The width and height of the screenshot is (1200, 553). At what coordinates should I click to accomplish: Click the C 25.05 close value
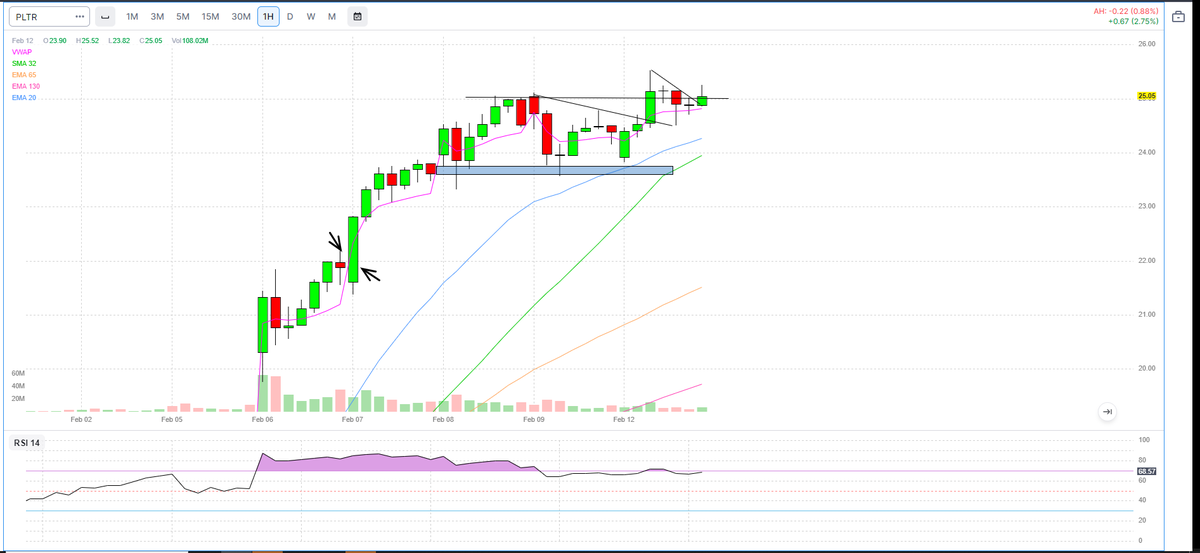(x=151, y=40)
